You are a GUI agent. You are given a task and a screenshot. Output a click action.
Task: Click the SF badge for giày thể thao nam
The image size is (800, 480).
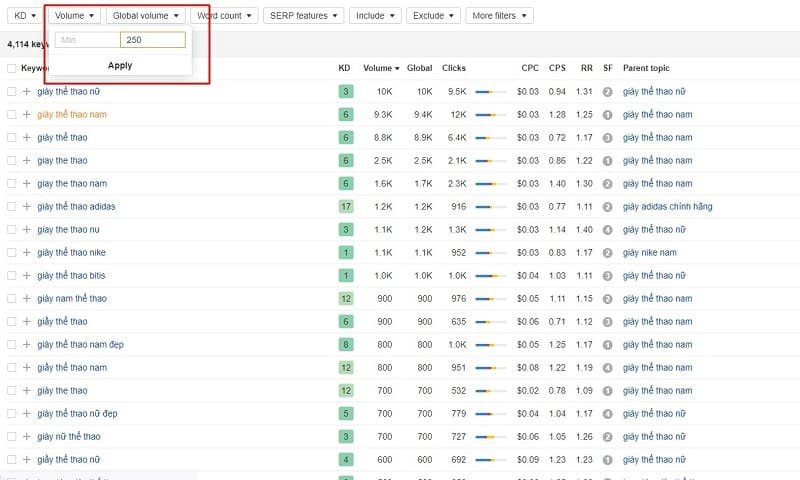(607, 115)
